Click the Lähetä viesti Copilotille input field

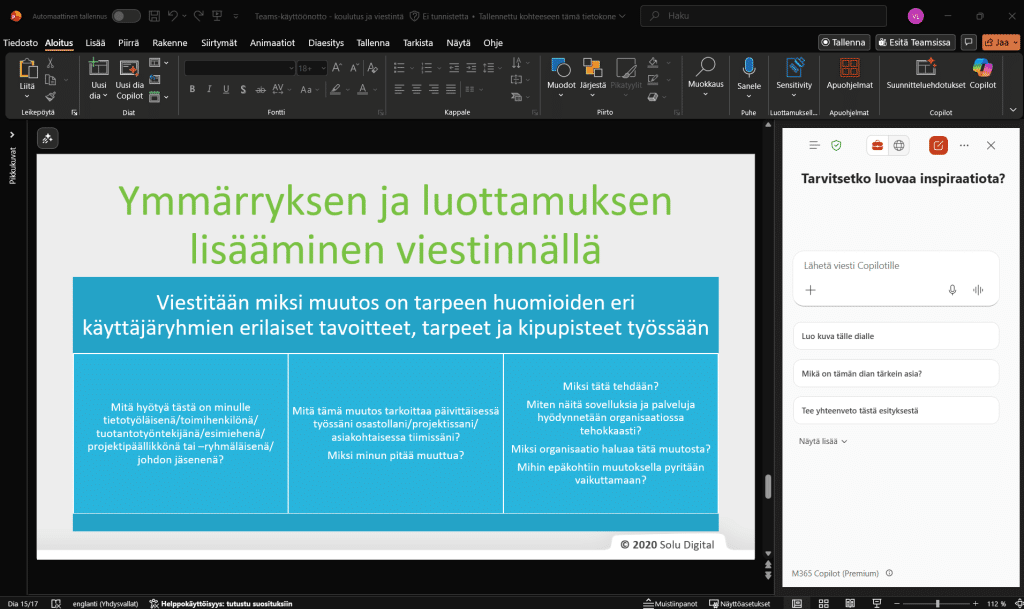click(x=880, y=266)
